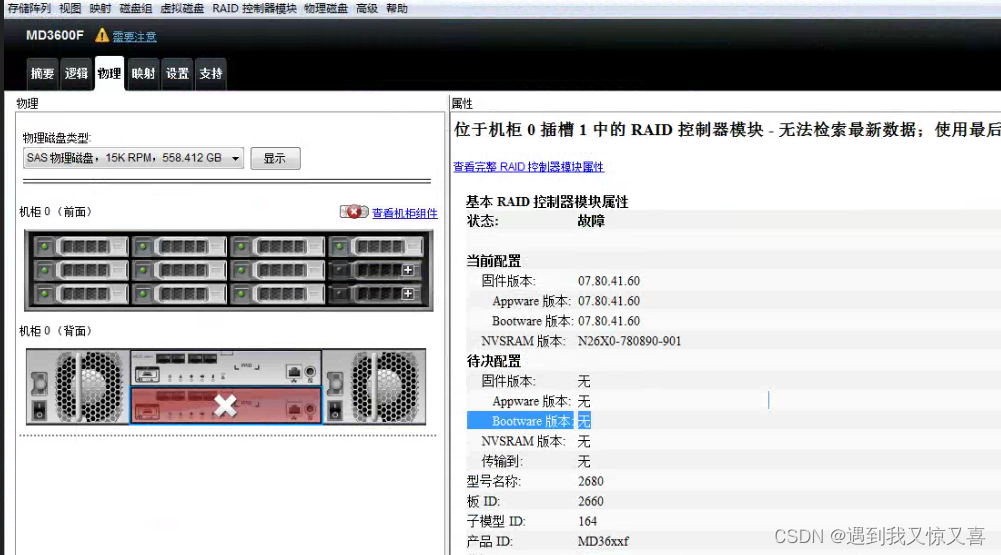Select the second disk in top row

click(179, 246)
